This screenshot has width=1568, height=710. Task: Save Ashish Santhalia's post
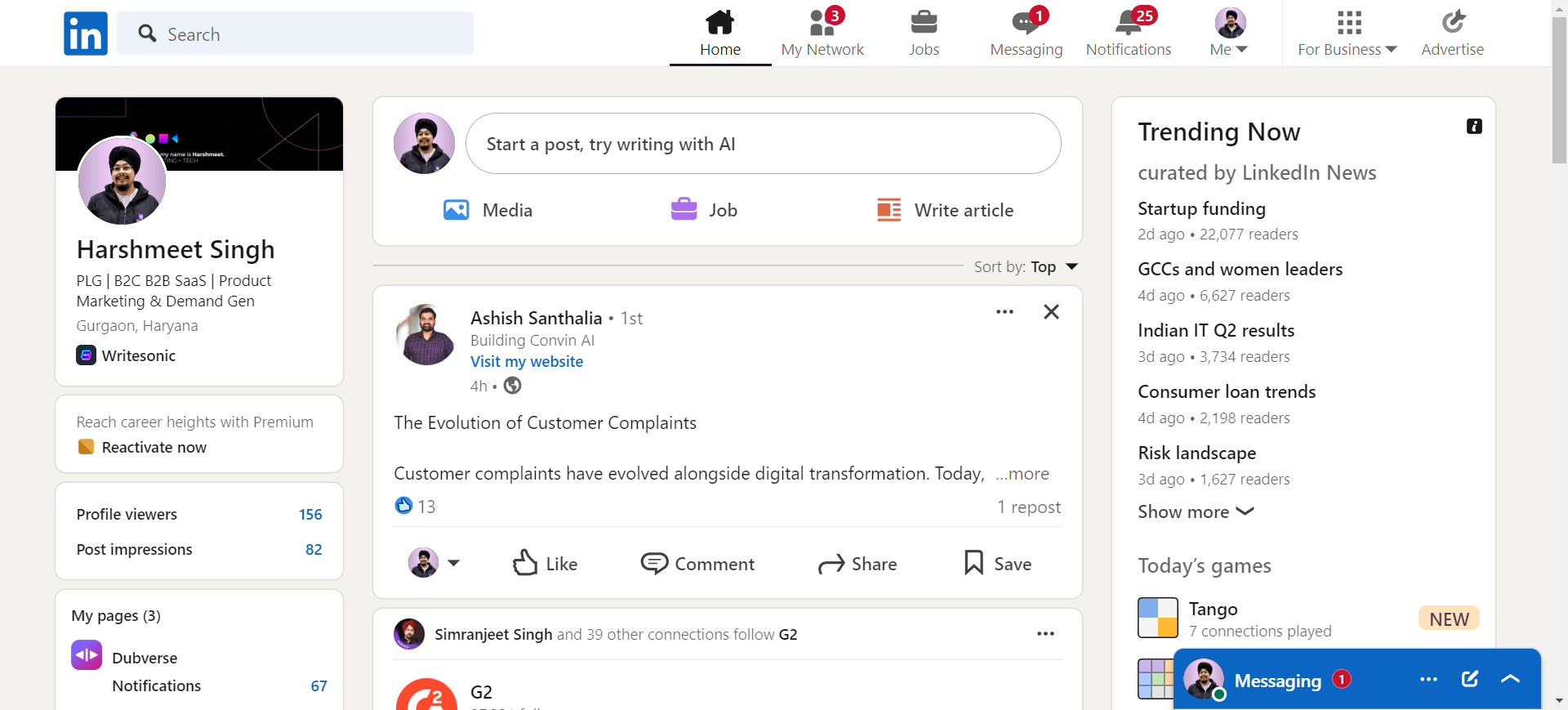998,564
